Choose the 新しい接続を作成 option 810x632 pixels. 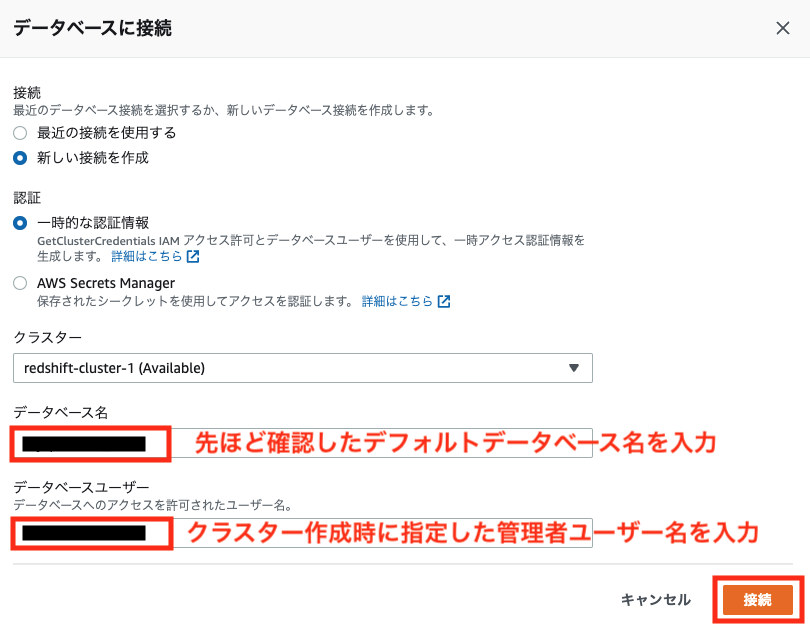18,156
